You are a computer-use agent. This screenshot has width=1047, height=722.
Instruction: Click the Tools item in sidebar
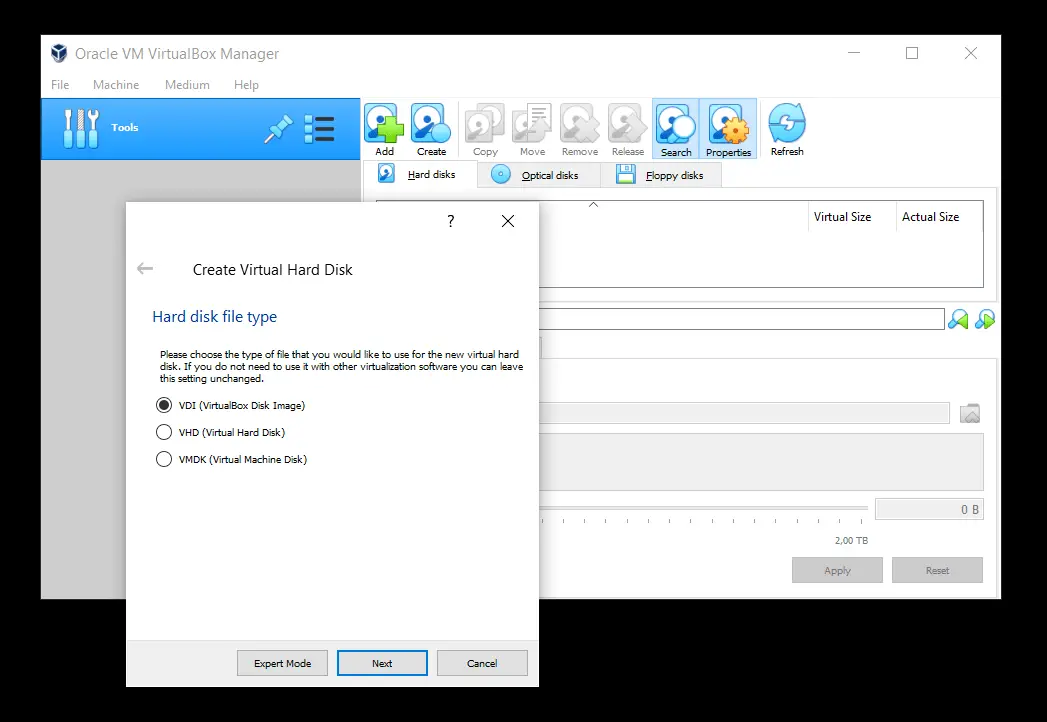click(x=200, y=129)
